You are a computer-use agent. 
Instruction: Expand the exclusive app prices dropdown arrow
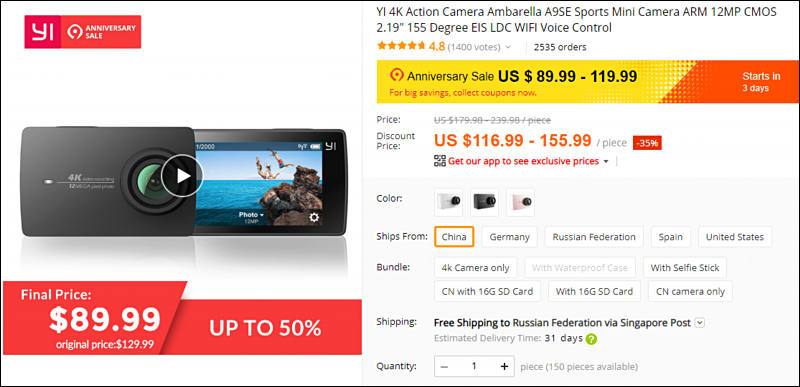click(x=606, y=162)
